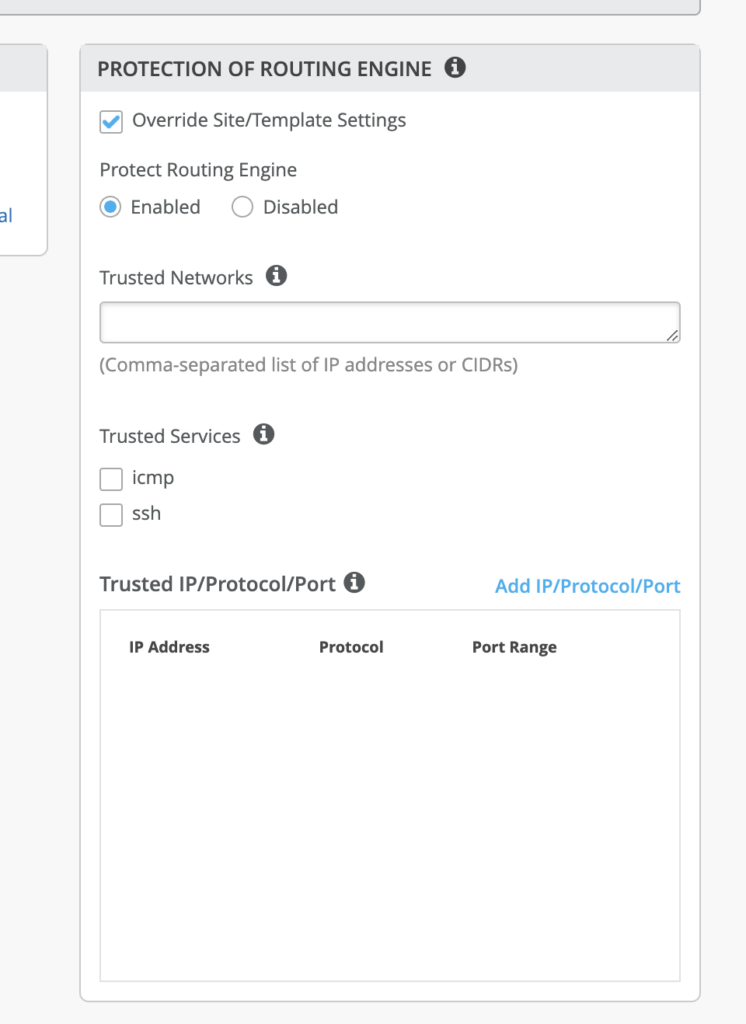
Task: Click the Protect Routing Engine label
Action: [x=198, y=170]
